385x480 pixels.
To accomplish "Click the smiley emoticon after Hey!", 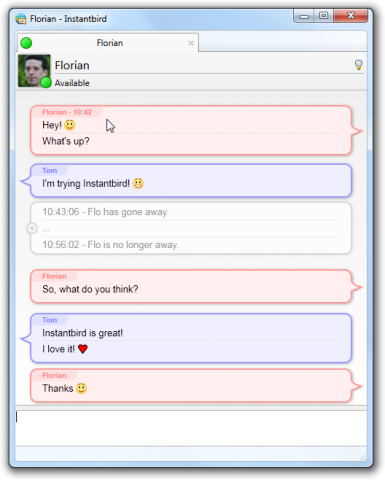I will tap(70, 125).
